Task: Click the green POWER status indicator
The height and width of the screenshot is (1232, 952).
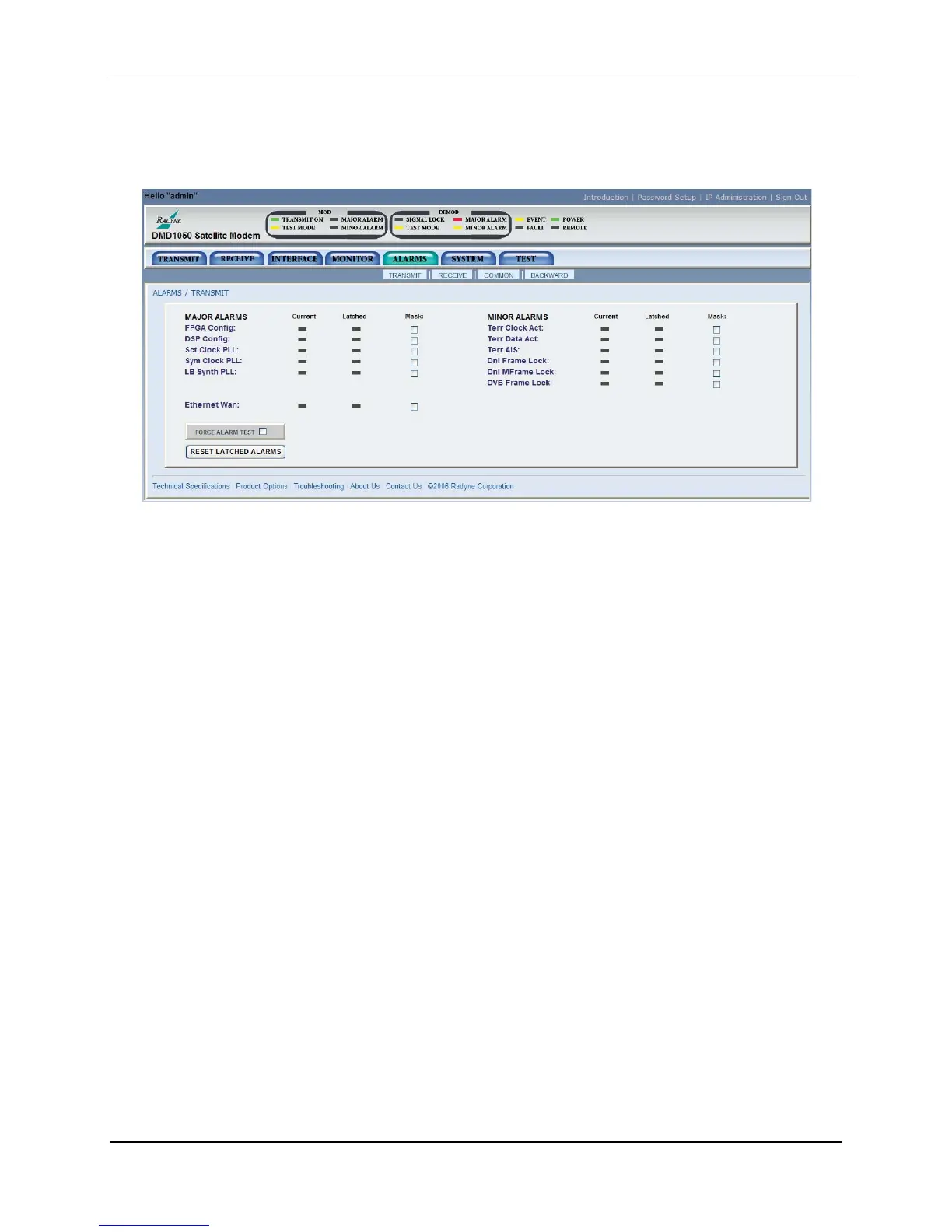Action: 555,219
